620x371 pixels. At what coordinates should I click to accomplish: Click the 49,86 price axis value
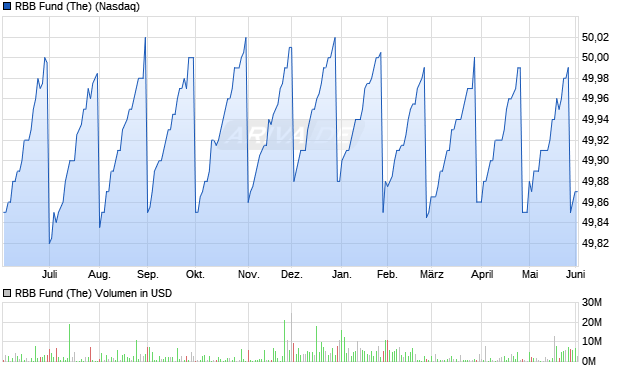pos(595,202)
